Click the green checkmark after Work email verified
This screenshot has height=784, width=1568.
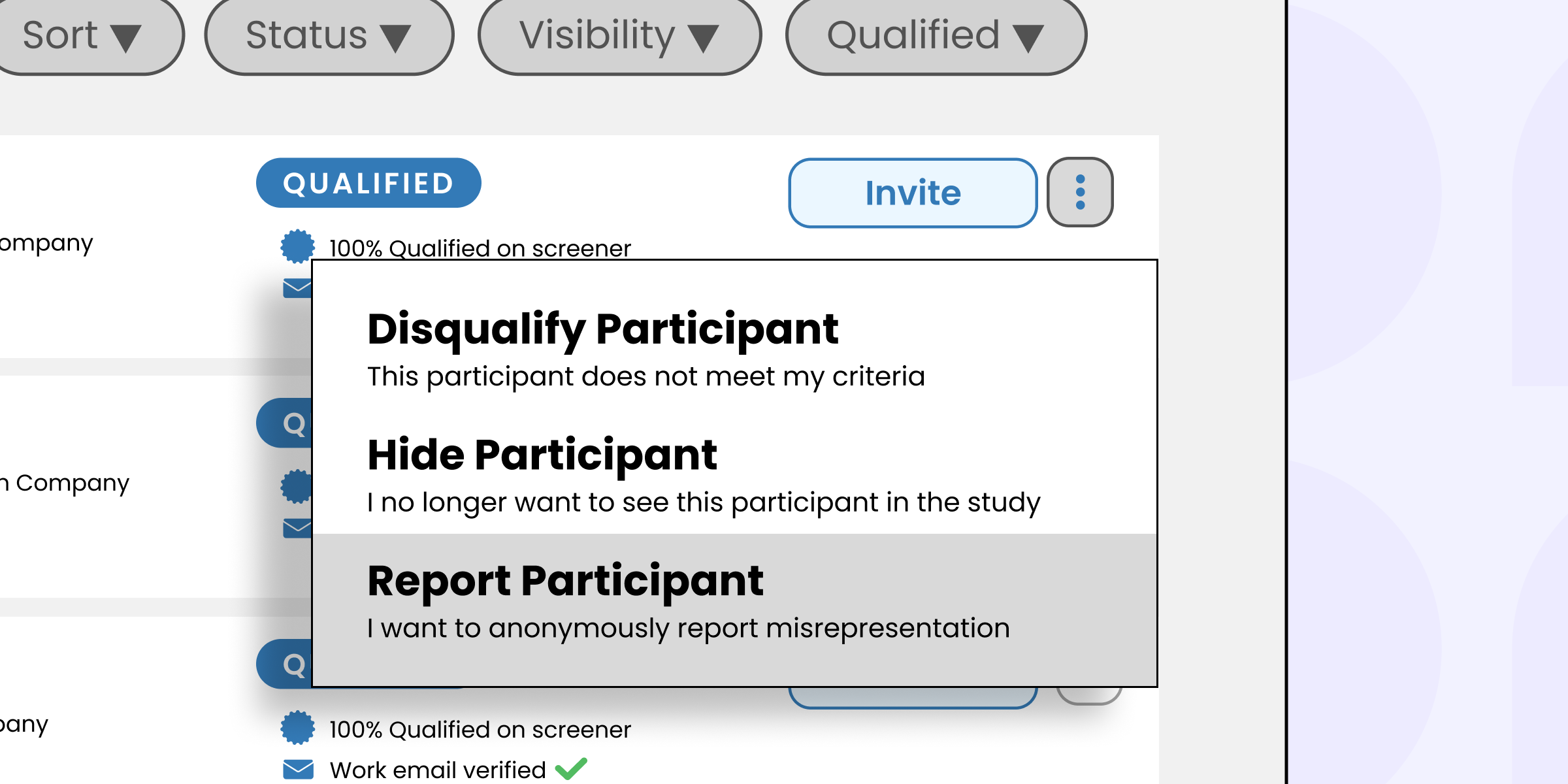[571, 769]
